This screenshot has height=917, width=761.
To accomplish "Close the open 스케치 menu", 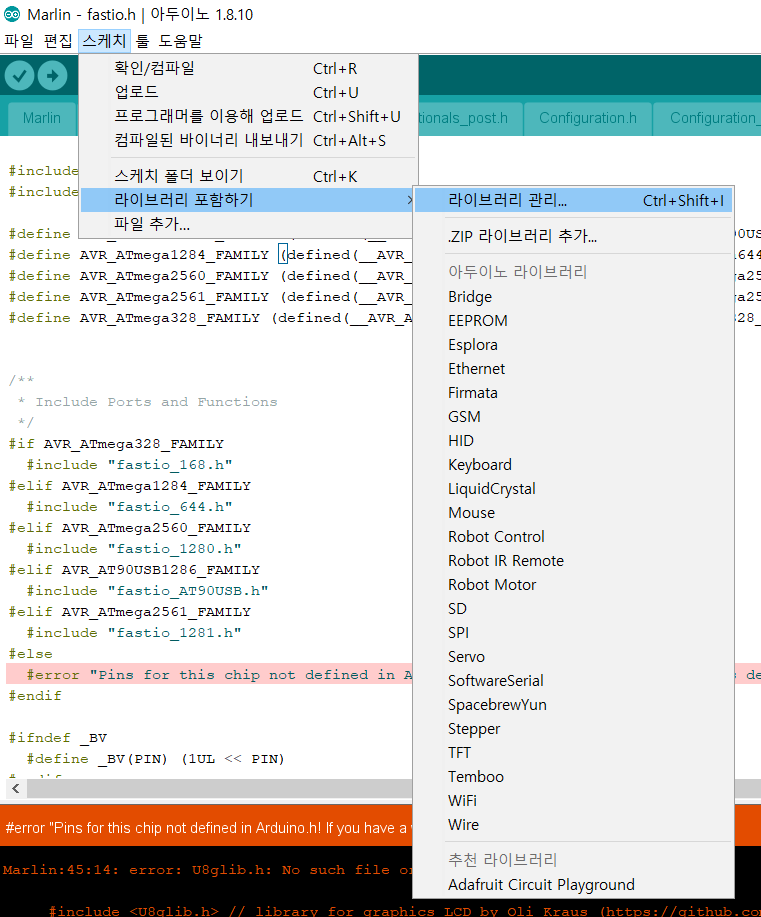I will tap(104, 41).
